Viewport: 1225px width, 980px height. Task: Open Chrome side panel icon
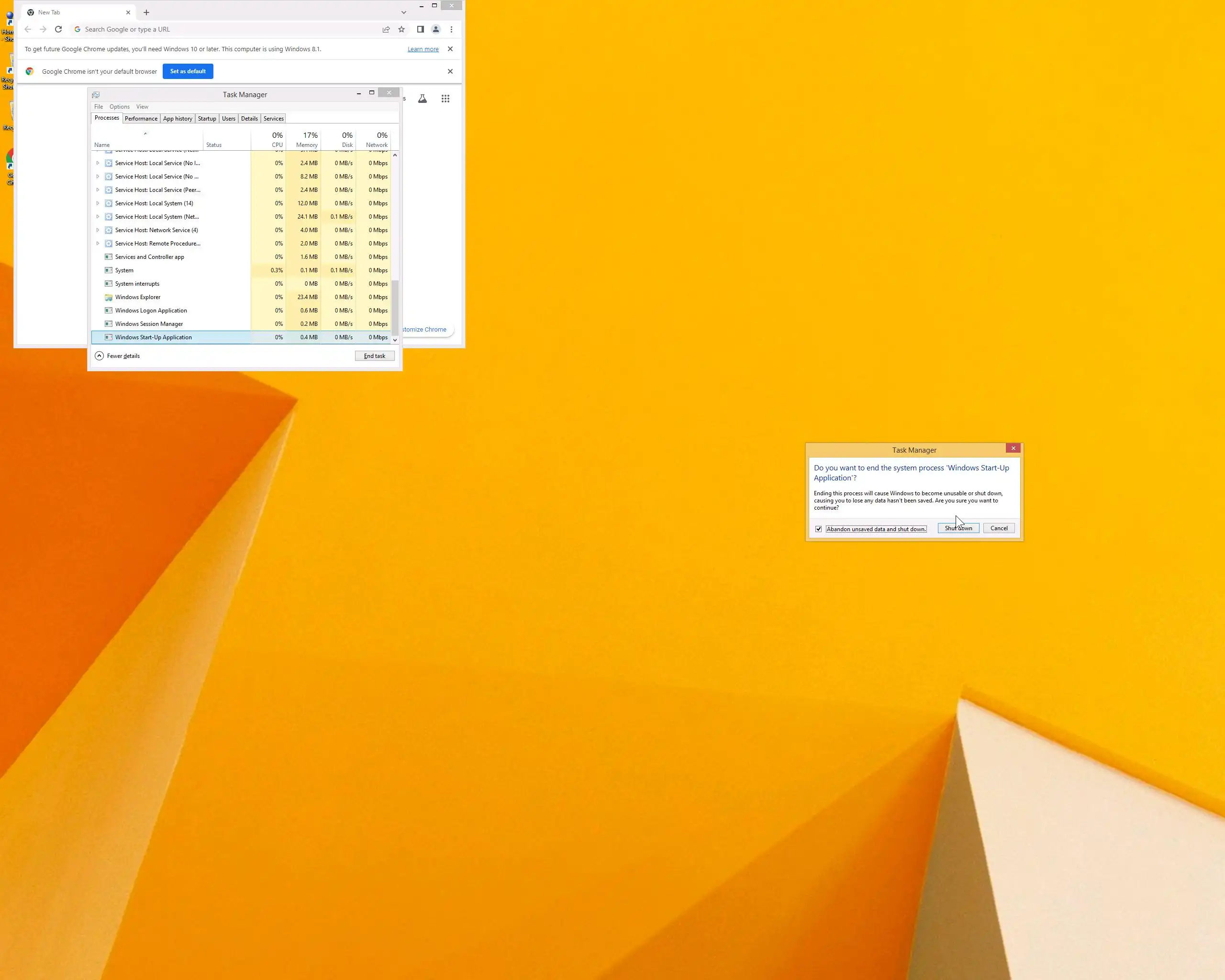coord(421,29)
